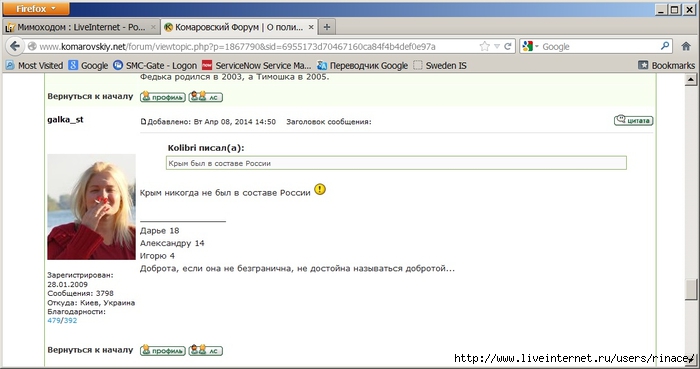Click the text Kolibri писал(а):

point(206,148)
